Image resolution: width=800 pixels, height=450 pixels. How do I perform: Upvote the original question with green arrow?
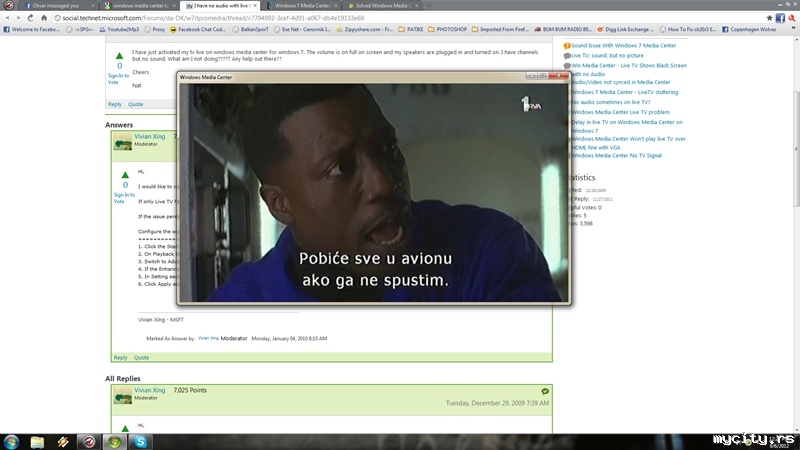click(119, 56)
